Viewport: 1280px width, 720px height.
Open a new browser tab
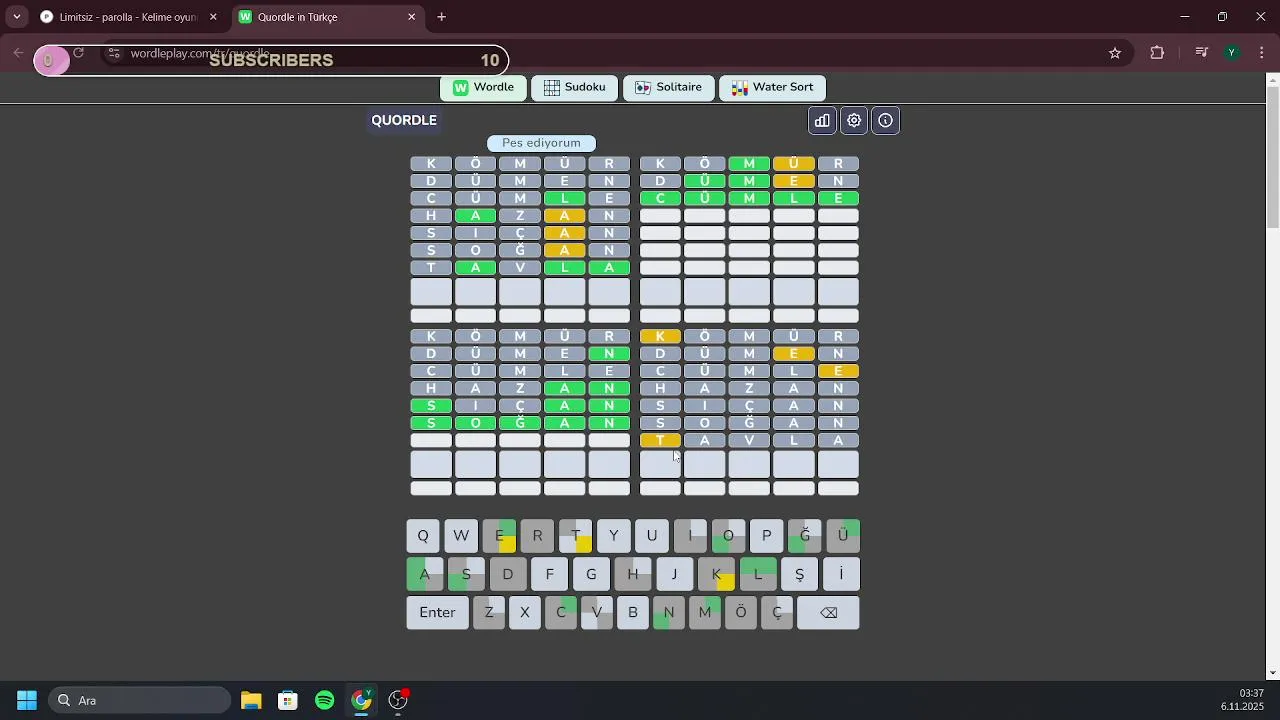point(441,17)
